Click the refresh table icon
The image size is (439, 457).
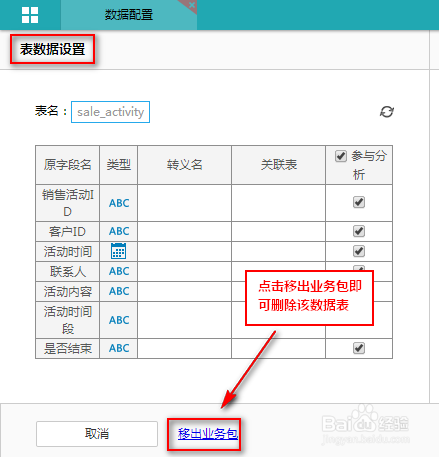pyautogui.click(x=387, y=112)
